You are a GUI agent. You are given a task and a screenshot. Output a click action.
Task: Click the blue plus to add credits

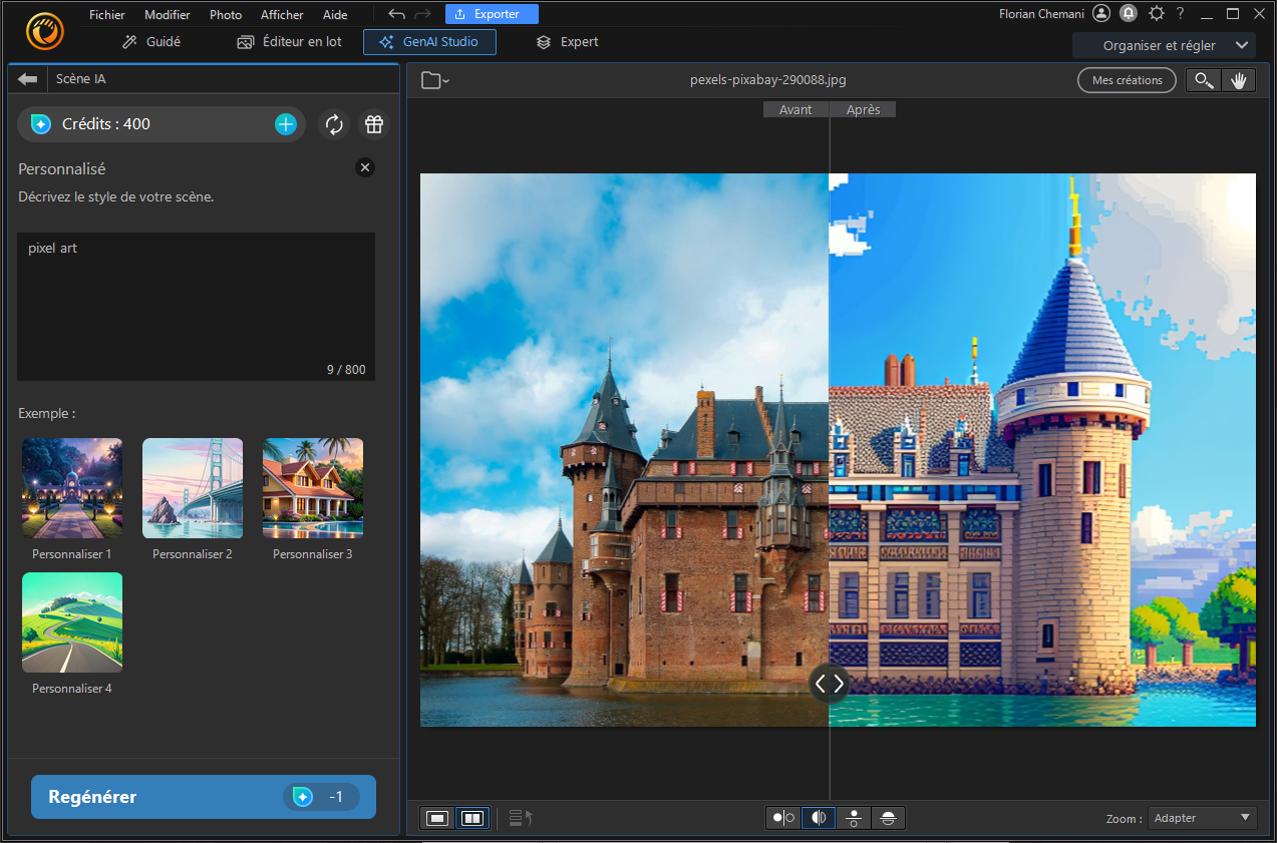coord(286,124)
